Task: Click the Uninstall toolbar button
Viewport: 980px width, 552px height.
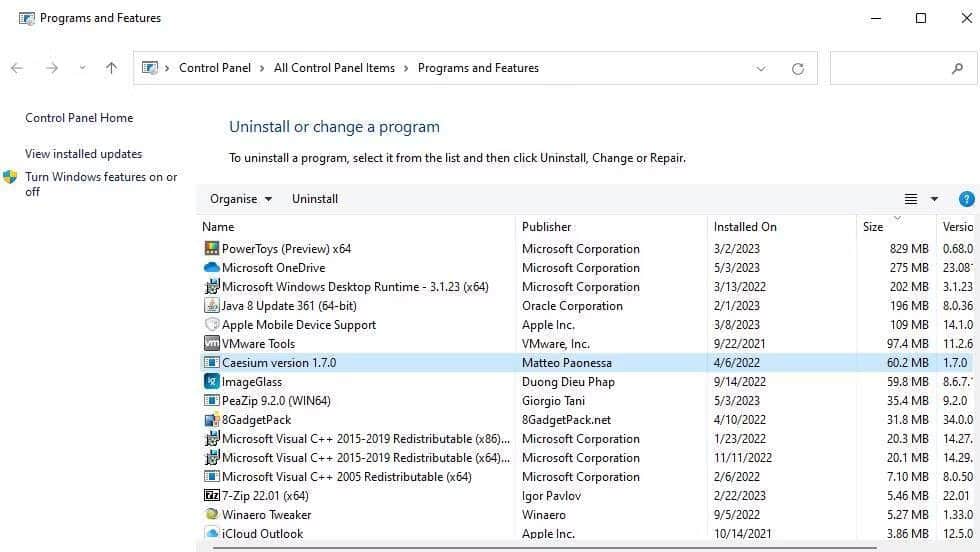Action: click(315, 199)
